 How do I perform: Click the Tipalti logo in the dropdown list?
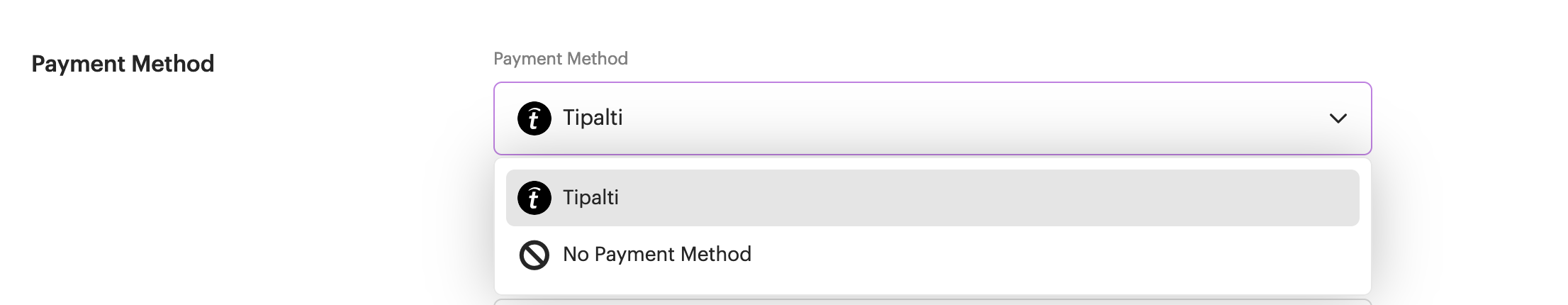534,198
